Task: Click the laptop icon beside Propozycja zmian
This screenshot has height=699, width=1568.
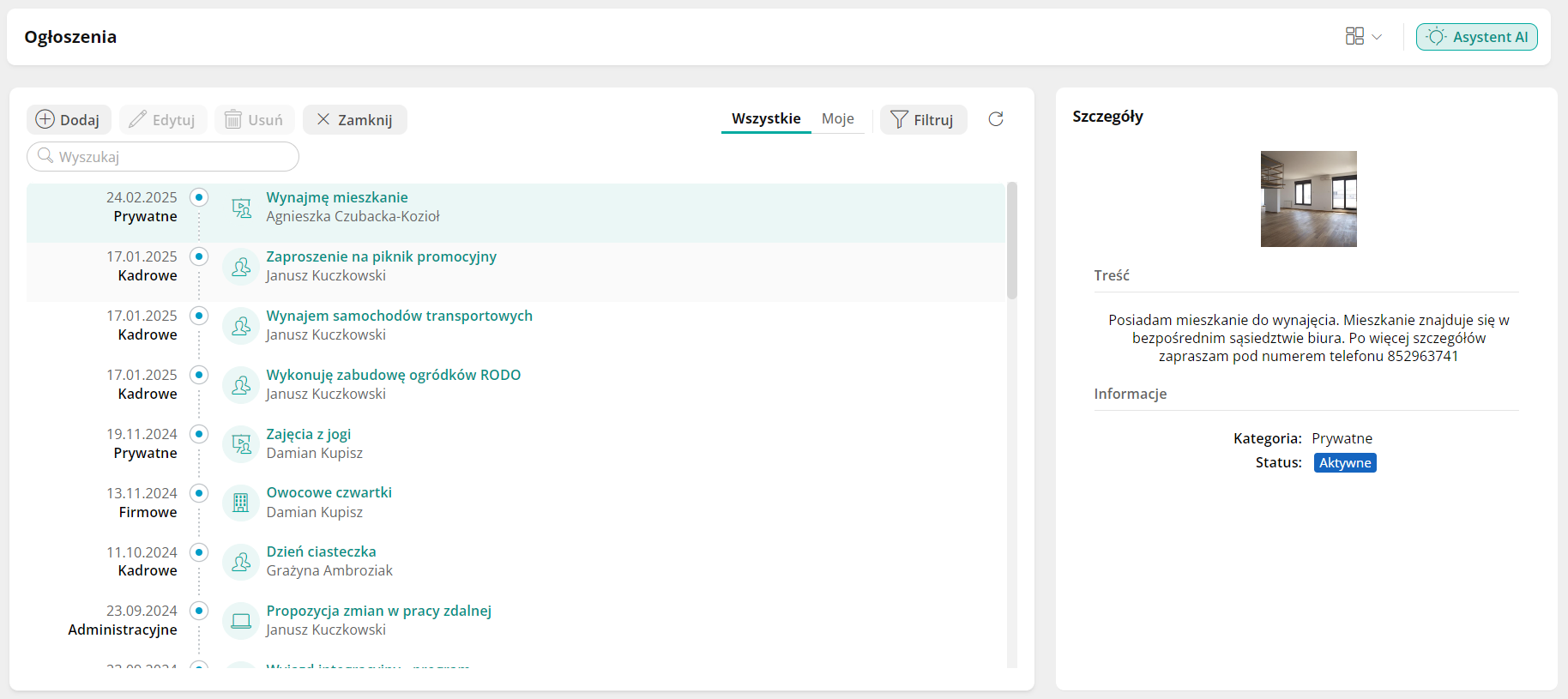Action: (241, 621)
